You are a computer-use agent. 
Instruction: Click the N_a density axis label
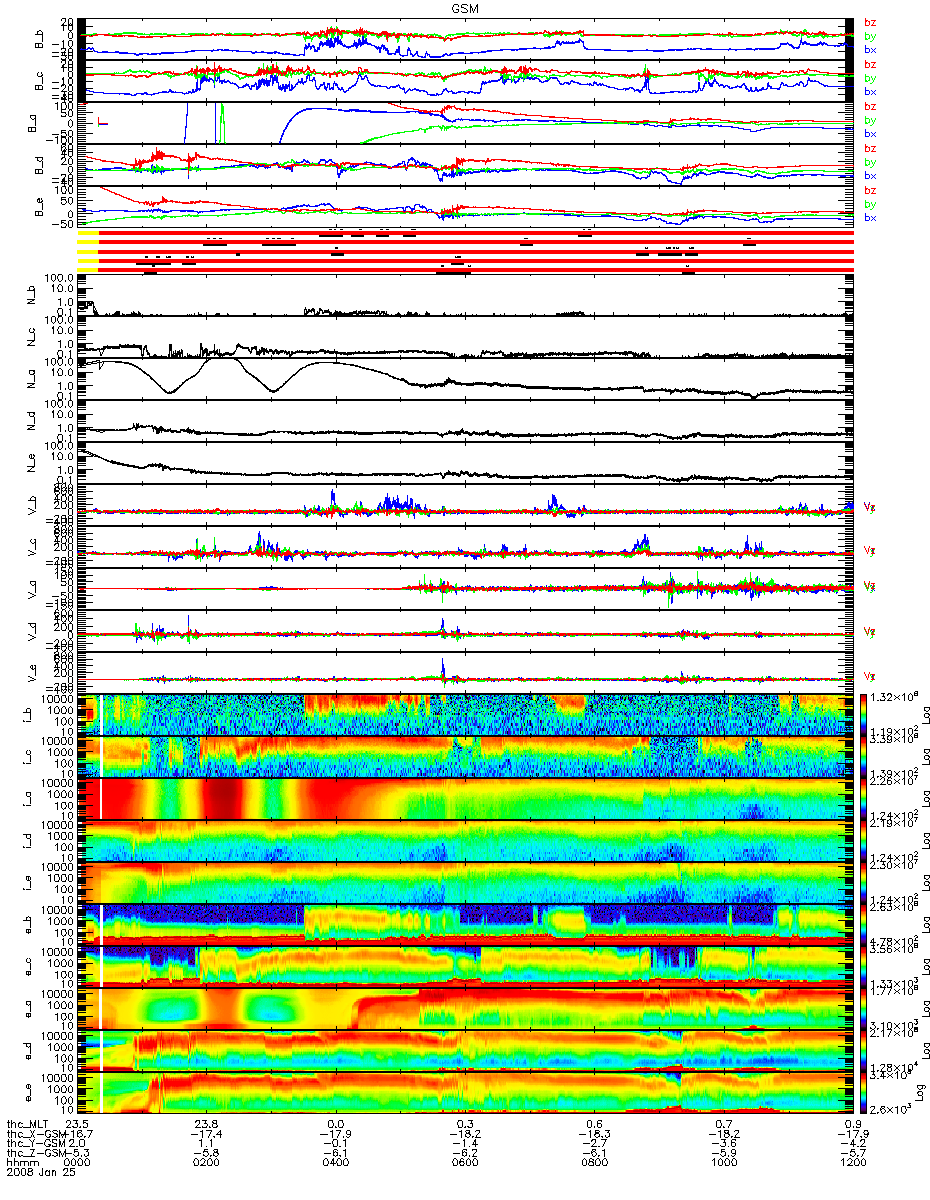[x=30, y=381]
